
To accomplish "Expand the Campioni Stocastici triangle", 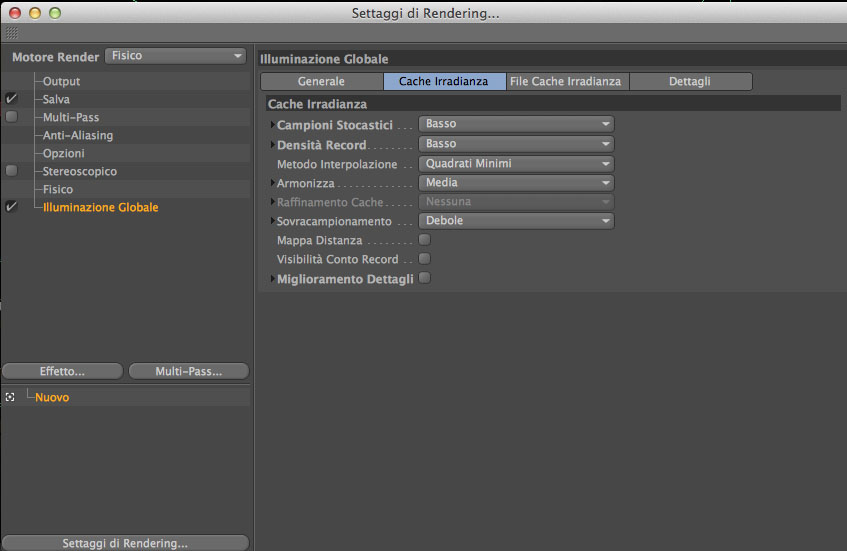I will (272, 125).
